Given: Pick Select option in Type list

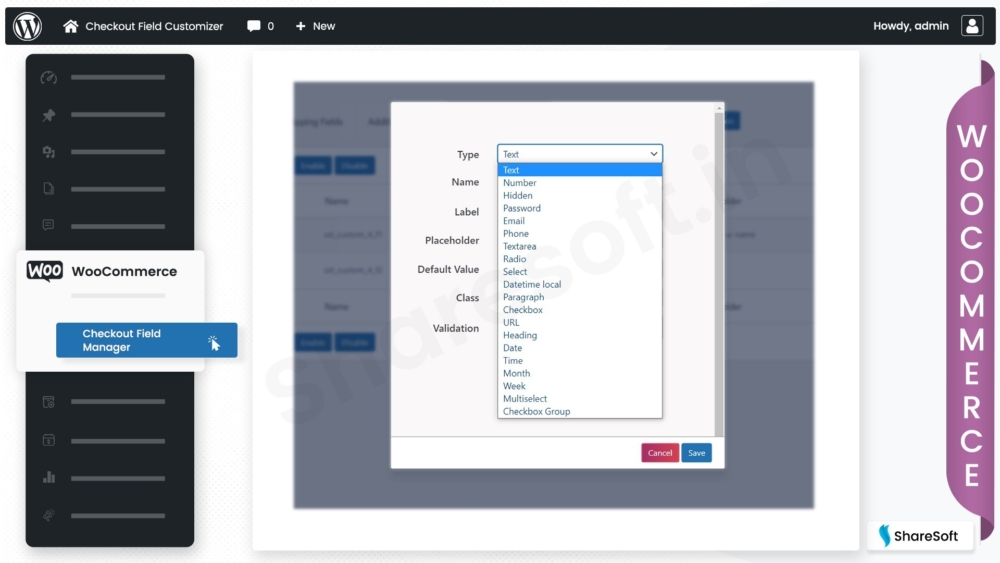Looking at the screenshot, I should pyautogui.click(x=580, y=272).
